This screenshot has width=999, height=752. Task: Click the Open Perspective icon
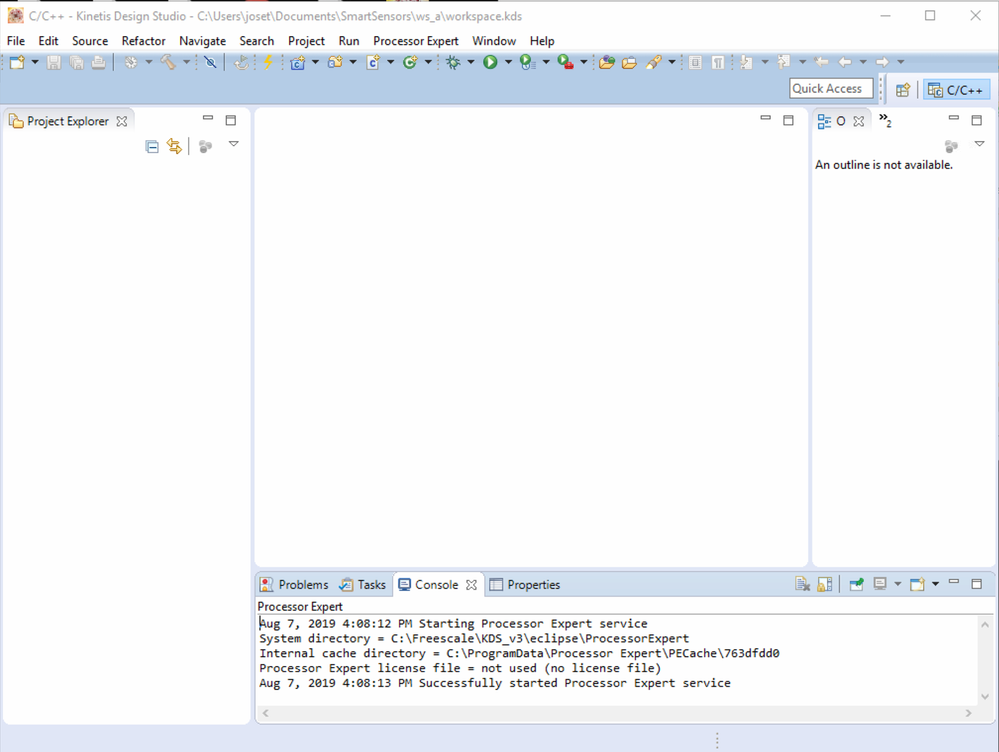(x=903, y=90)
